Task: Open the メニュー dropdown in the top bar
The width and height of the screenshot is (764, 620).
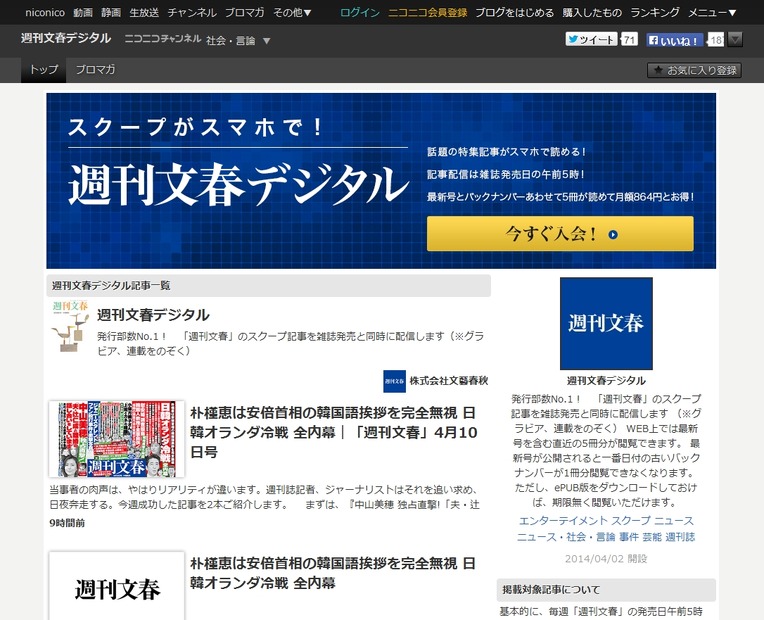Action: [712, 13]
